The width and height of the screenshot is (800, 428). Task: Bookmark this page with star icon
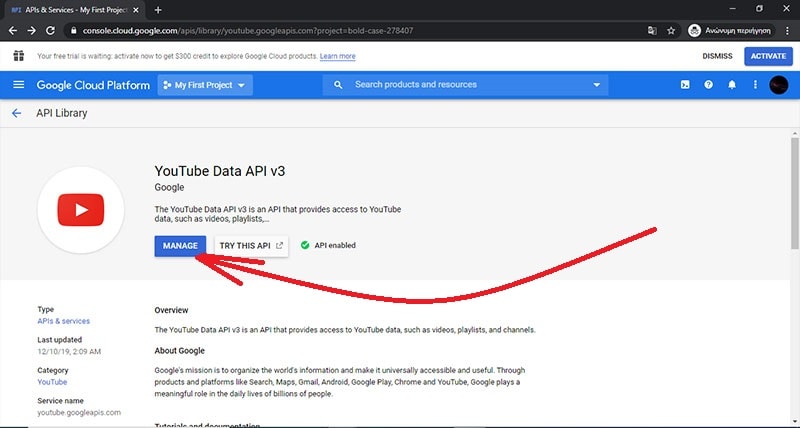tap(671, 30)
